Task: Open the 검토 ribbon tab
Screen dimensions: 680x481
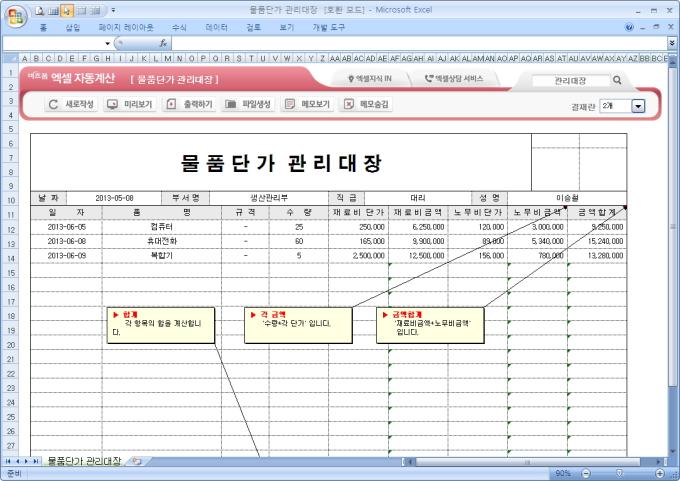Action: [254, 27]
